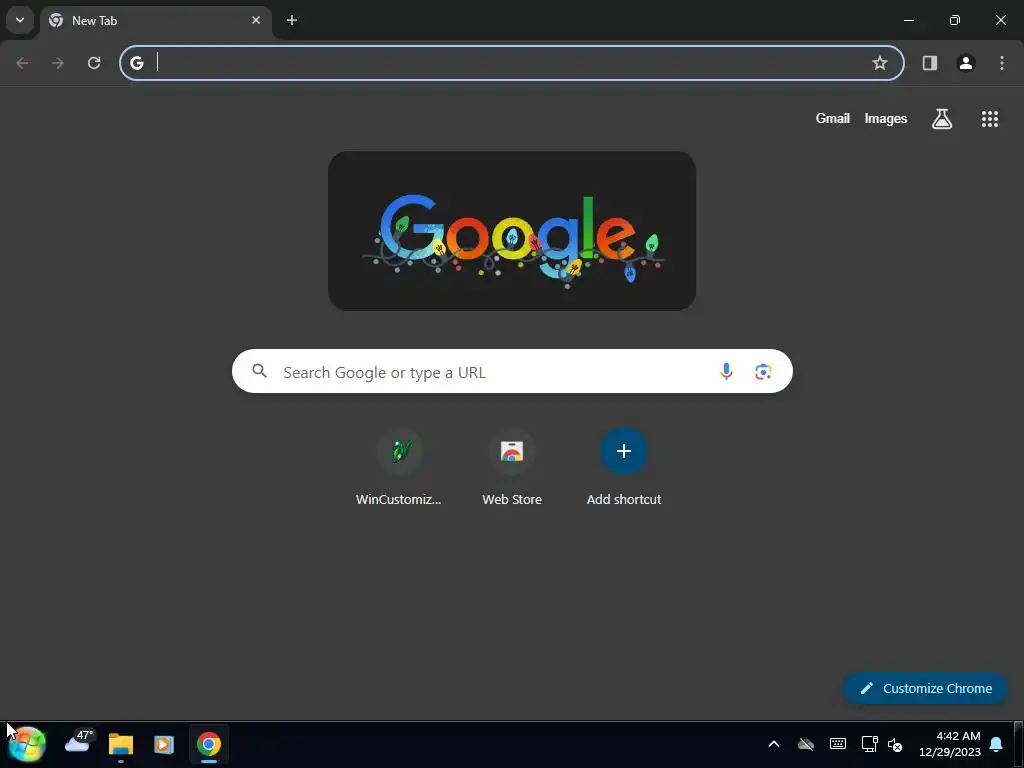Go forward with the forward arrow
This screenshot has width=1024, height=768.
click(58, 63)
